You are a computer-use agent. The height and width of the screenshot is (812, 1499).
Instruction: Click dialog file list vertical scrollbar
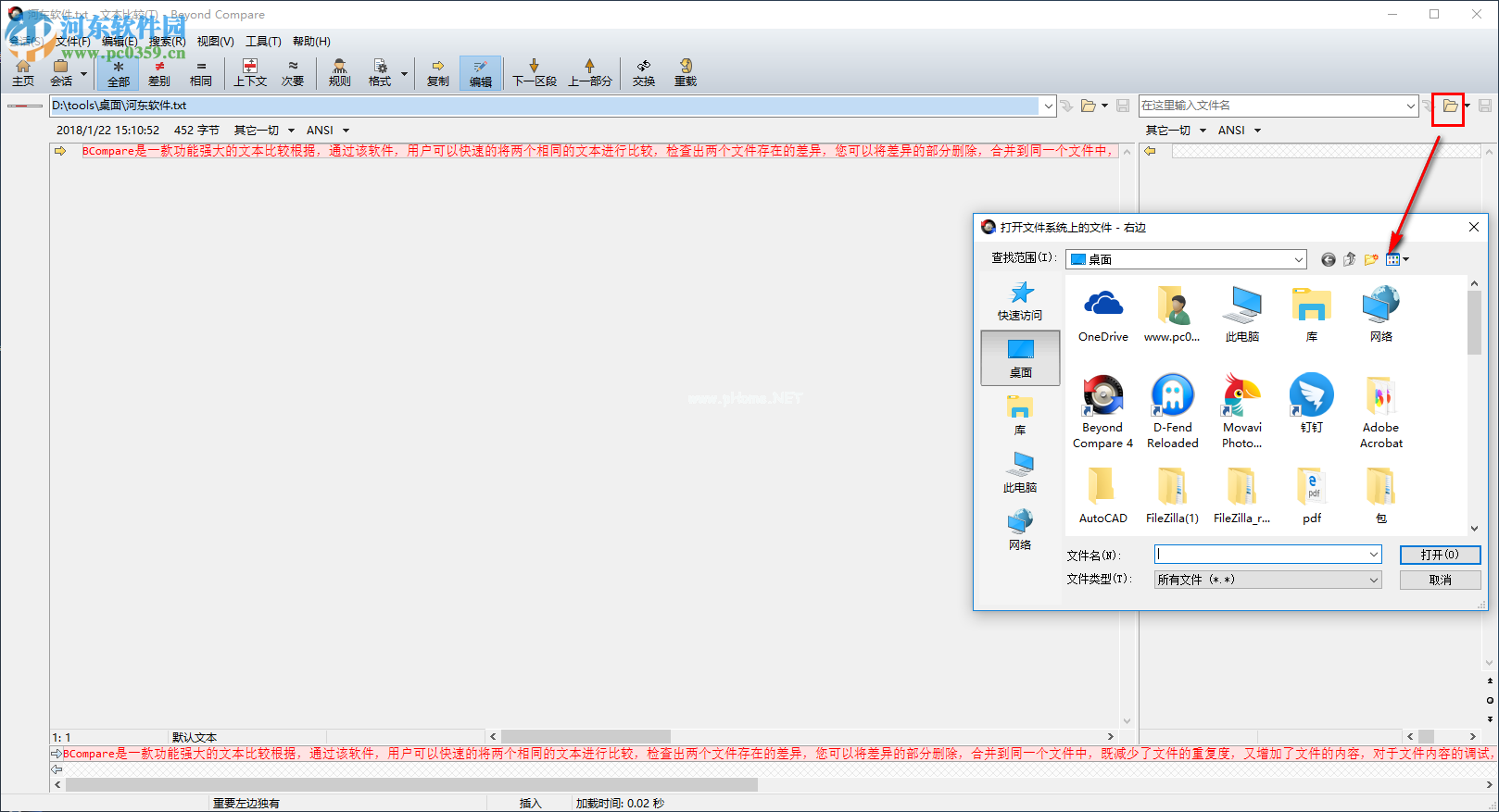(1474, 322)
